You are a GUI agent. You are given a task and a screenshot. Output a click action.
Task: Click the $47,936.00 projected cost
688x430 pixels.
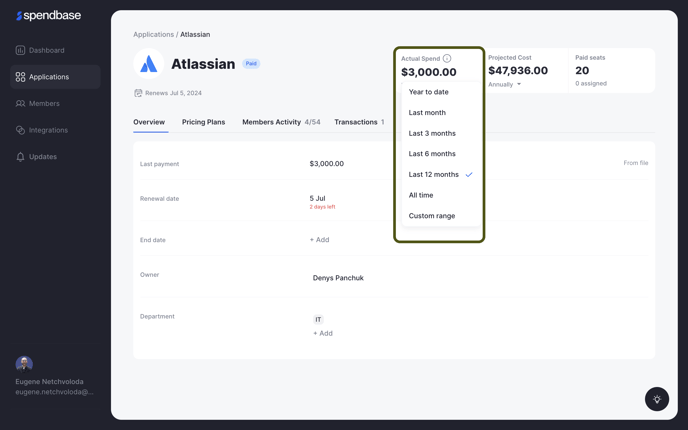518,71
